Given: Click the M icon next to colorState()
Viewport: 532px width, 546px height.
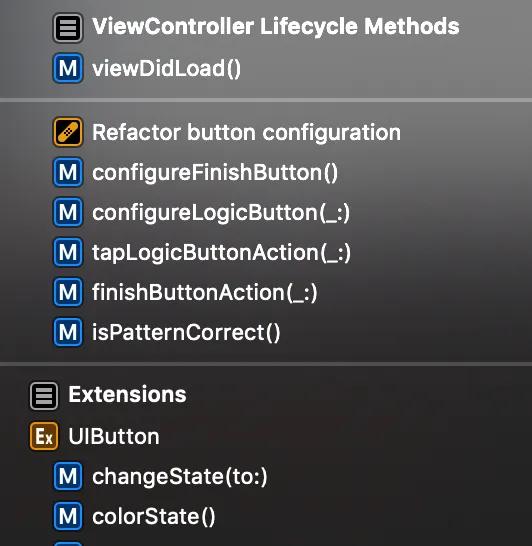Looking at the screenshot, I should [x=68, y=516].
